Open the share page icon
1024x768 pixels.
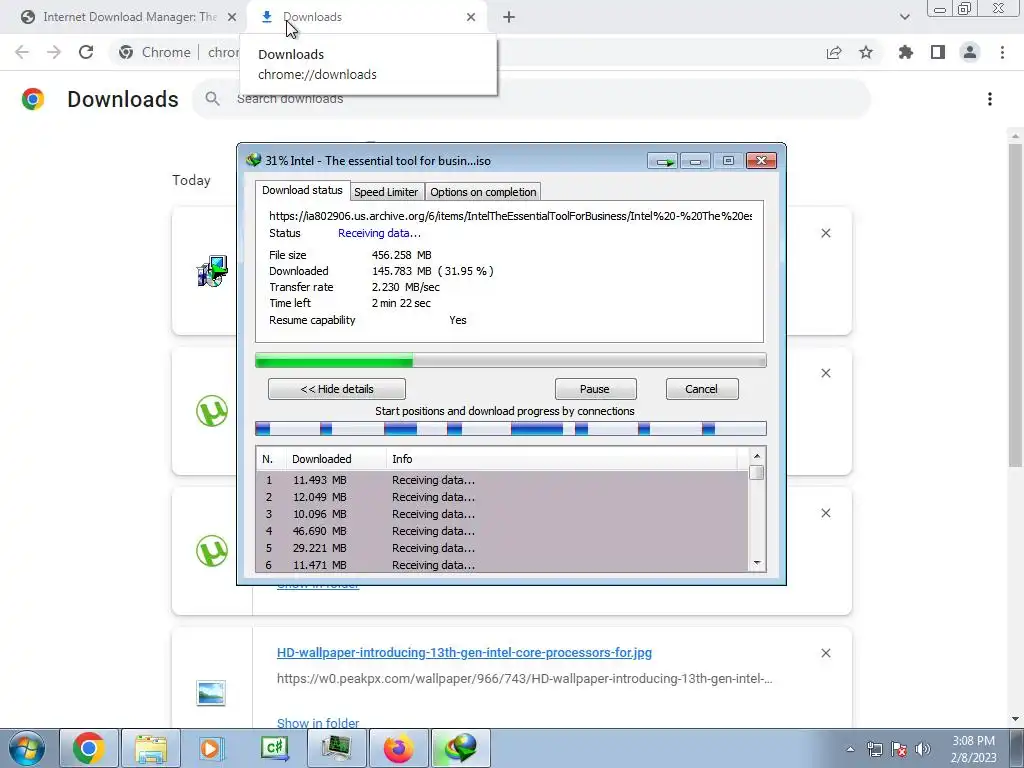click(x=834, y=52)
